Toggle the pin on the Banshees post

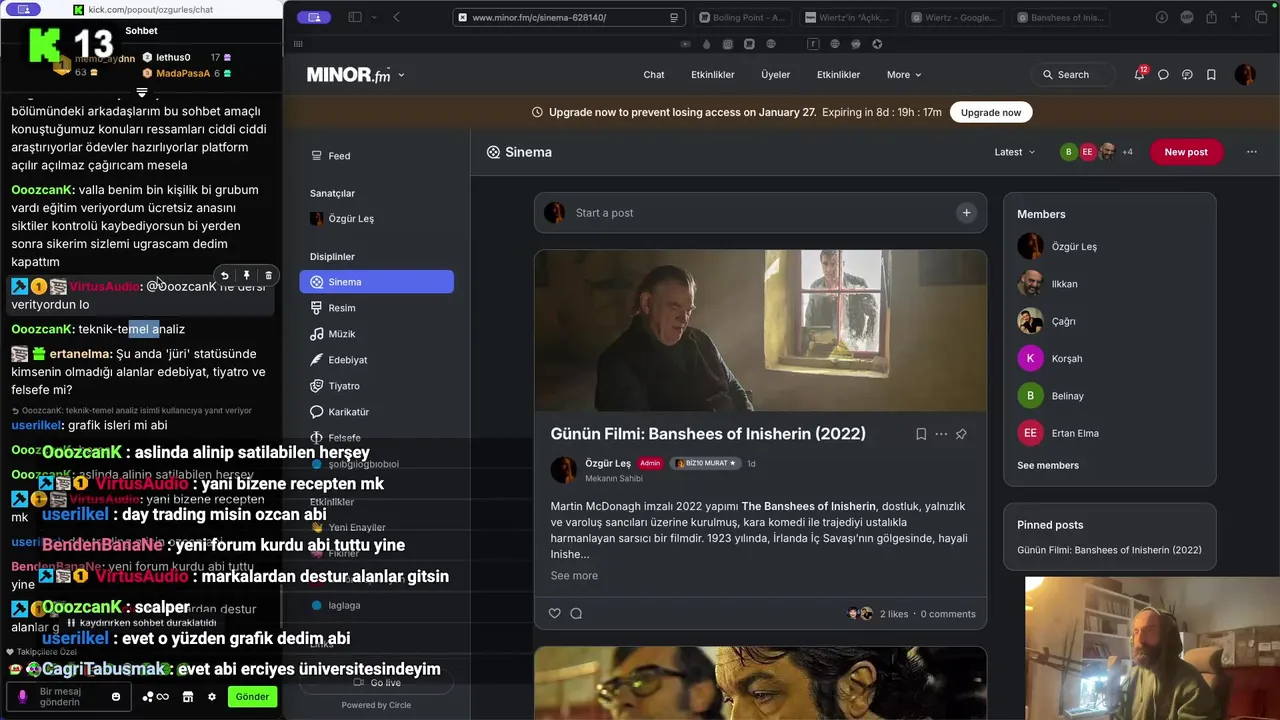pyautogui.click(x=961, y=434)
